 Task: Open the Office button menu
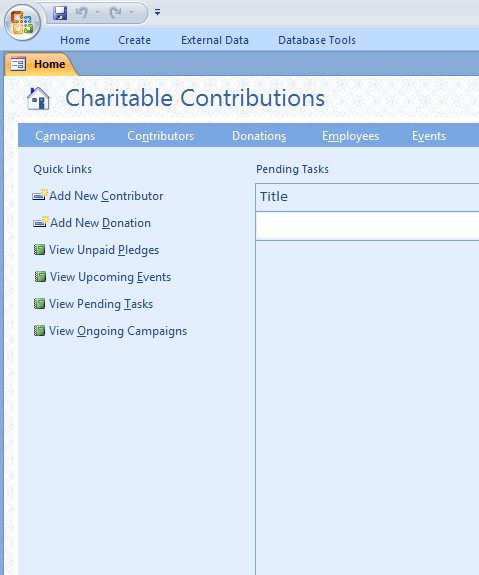(x=22, y=22)
